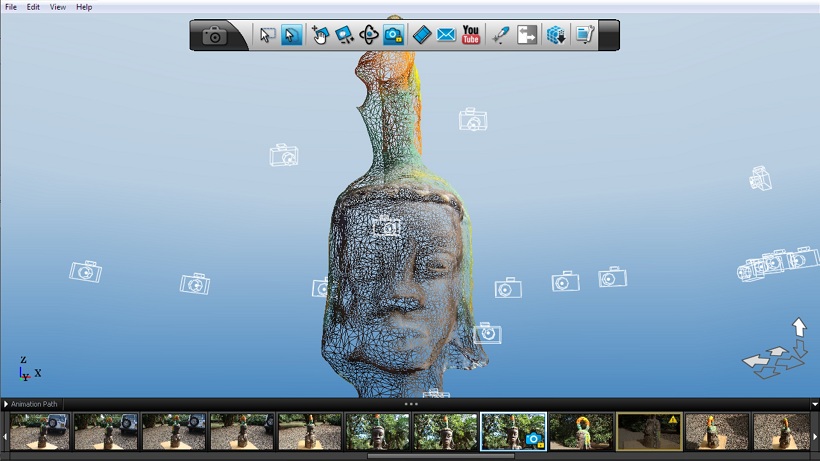Open the File menu
The height and width of the screenshot is (461, 820).
tap(11, 7)
